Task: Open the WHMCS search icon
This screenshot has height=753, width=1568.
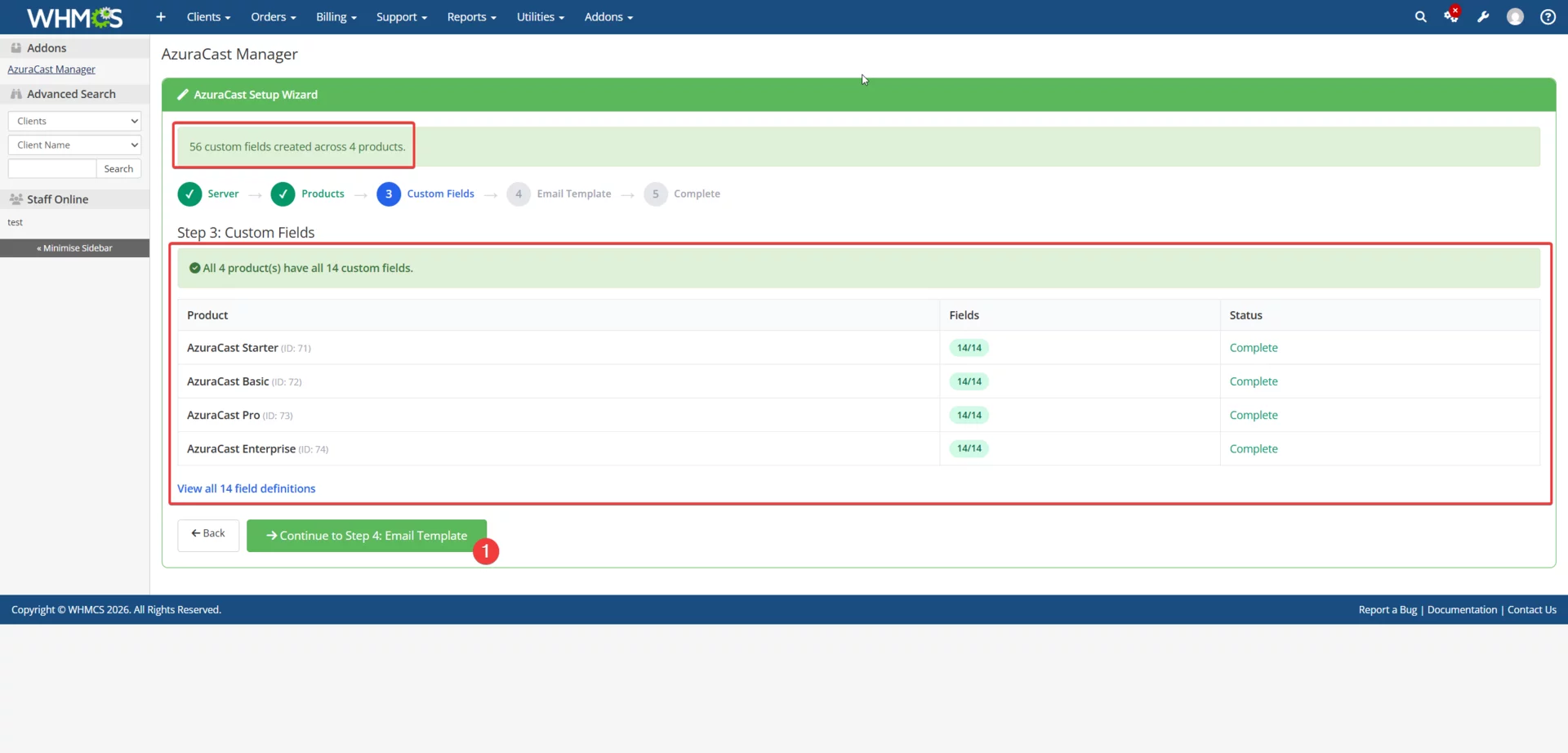Action: coord(1421,16)
